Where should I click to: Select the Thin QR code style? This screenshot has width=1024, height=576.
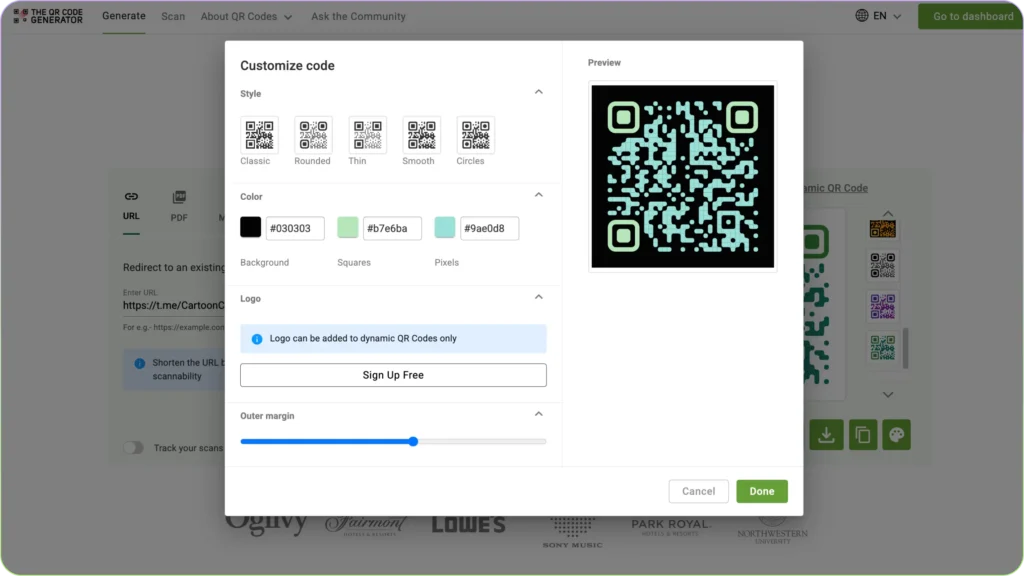pyautogui.click(x=366, y=135)
